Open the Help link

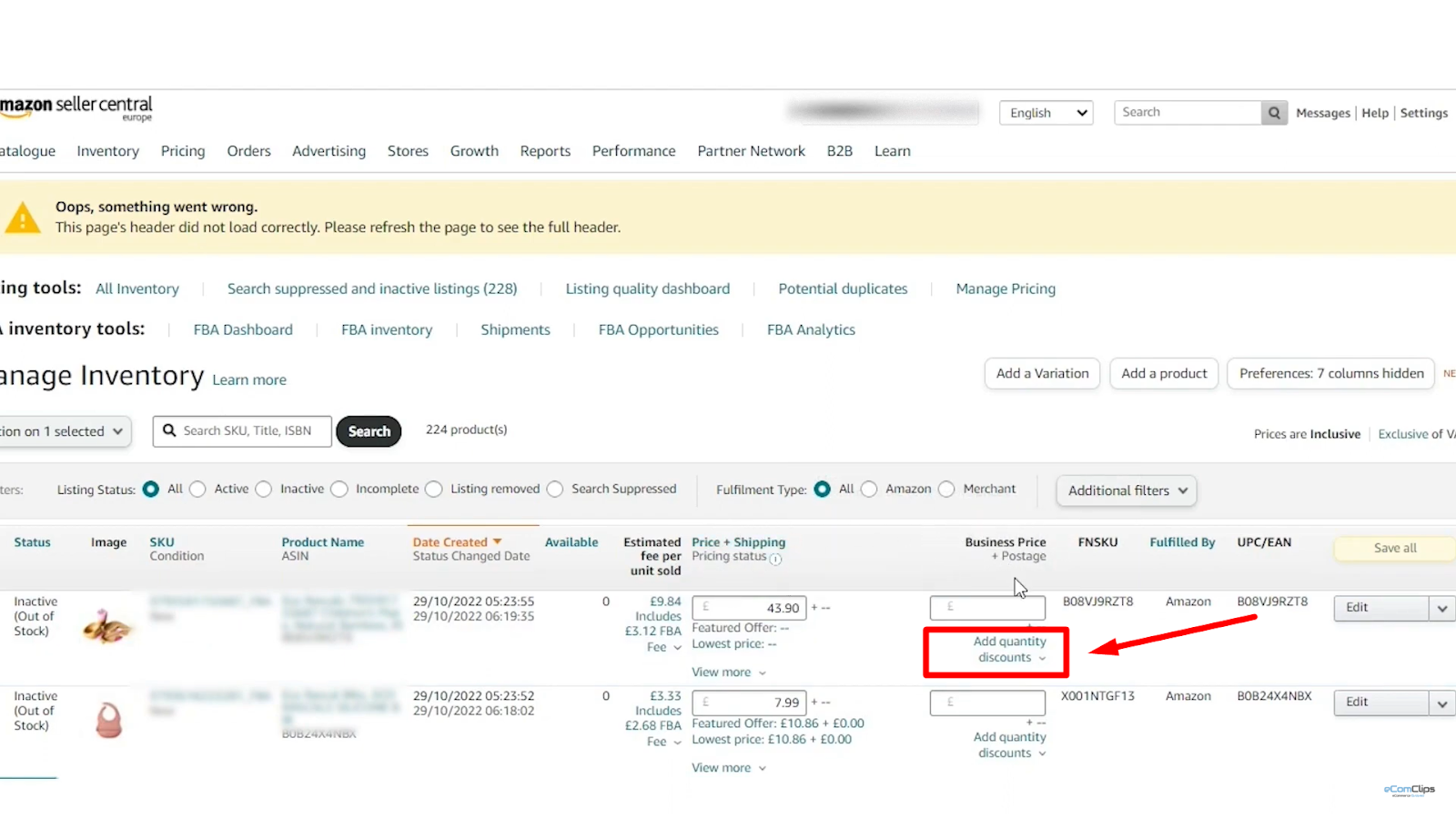click(x=1375, y=113)
